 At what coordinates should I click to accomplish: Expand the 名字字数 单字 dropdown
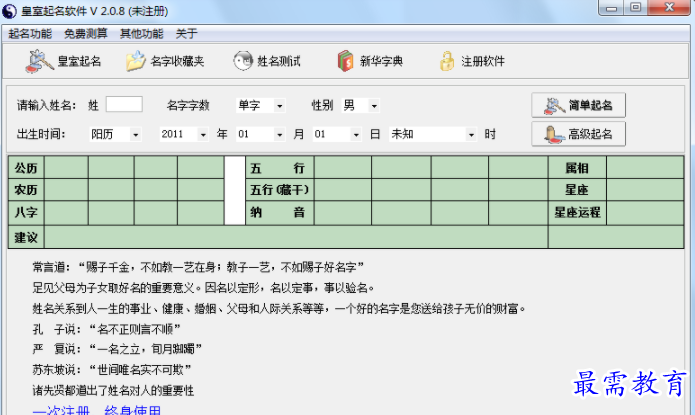coord(280,106)
